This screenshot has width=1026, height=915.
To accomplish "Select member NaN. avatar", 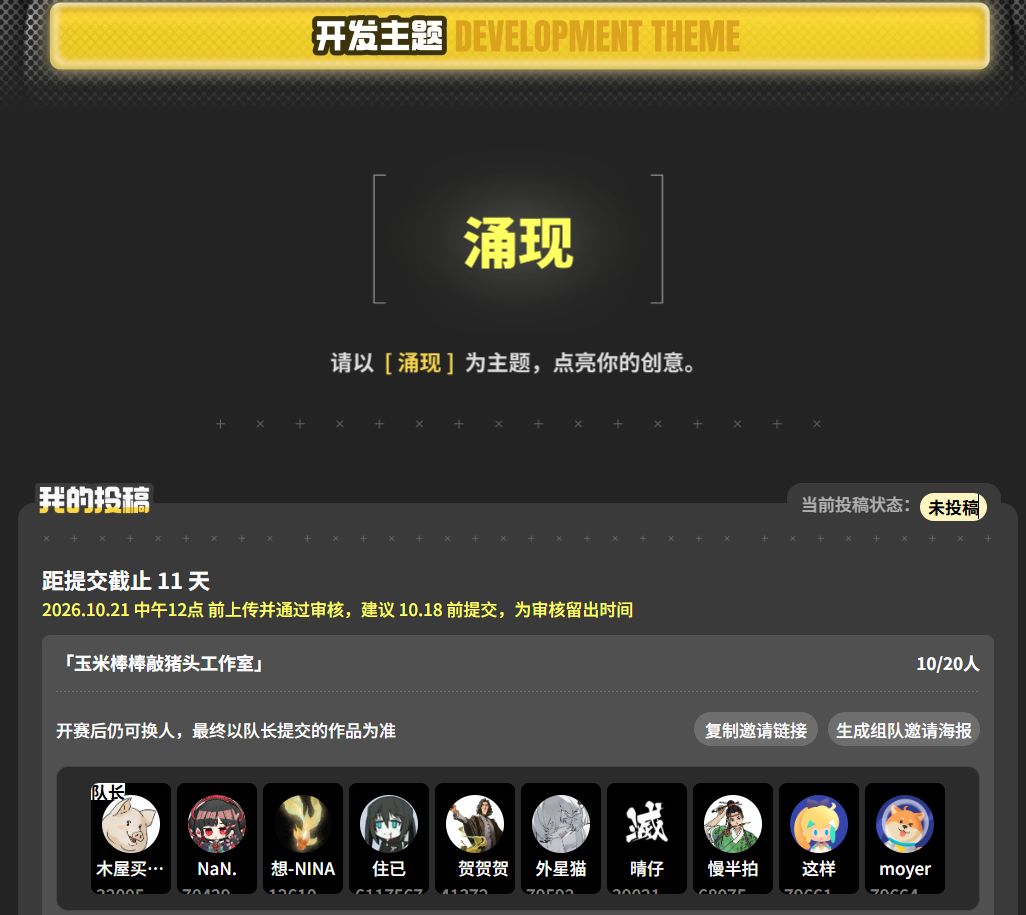I will point(217,823).
